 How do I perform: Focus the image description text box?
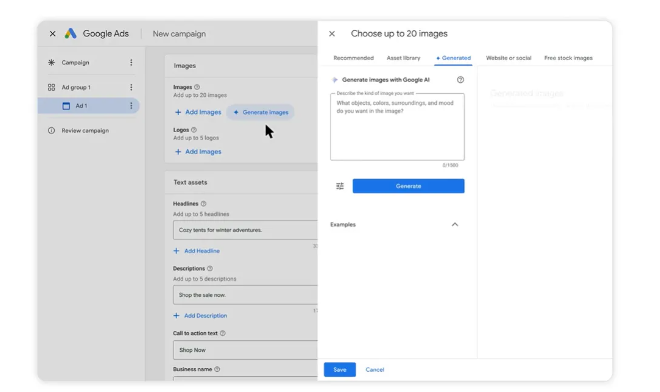coord(397,127)
